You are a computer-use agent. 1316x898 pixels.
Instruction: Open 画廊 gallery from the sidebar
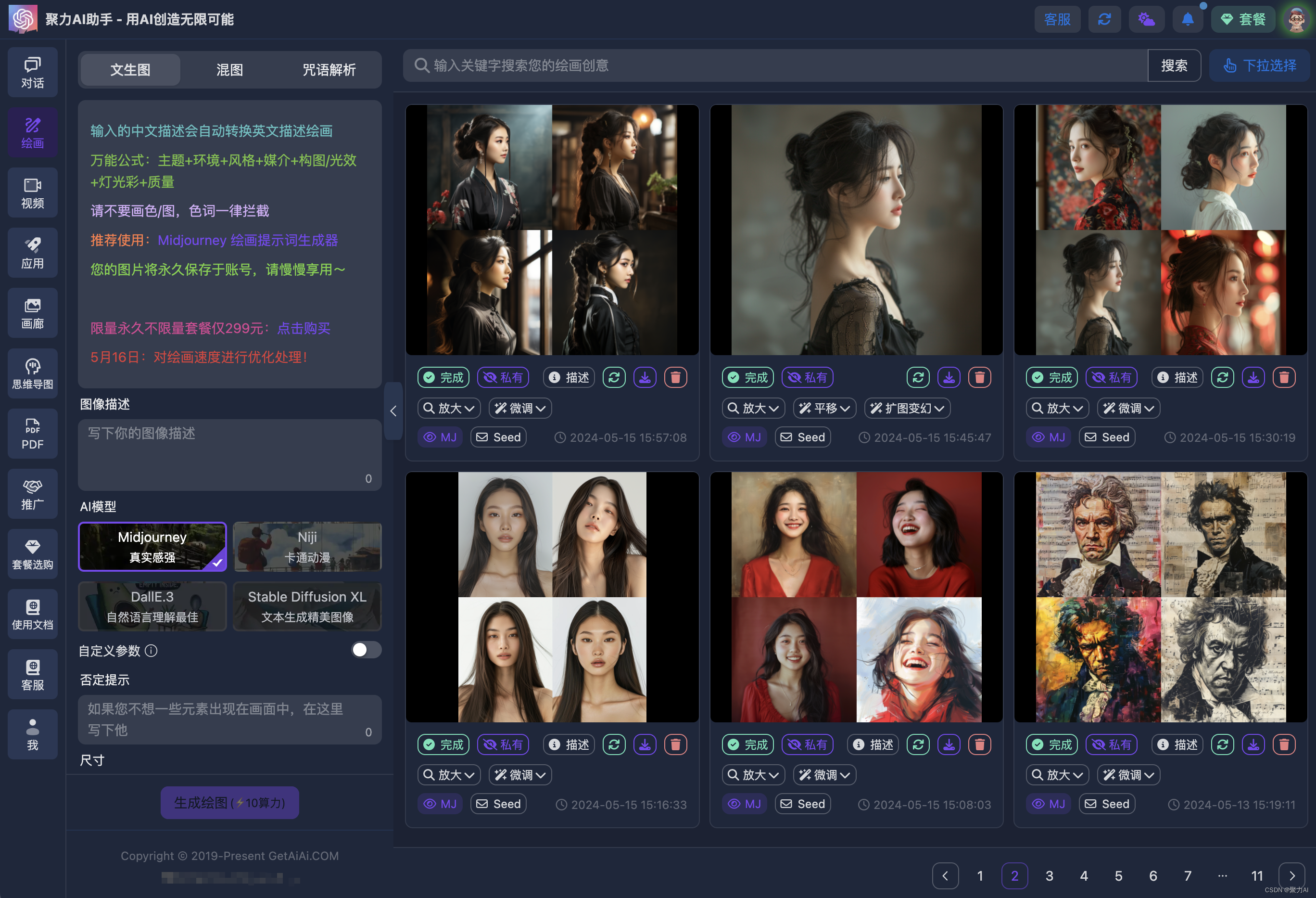coord(32,313)
